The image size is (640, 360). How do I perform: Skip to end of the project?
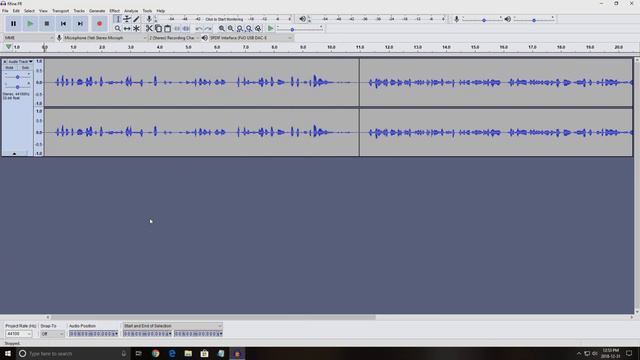point(80,24)
